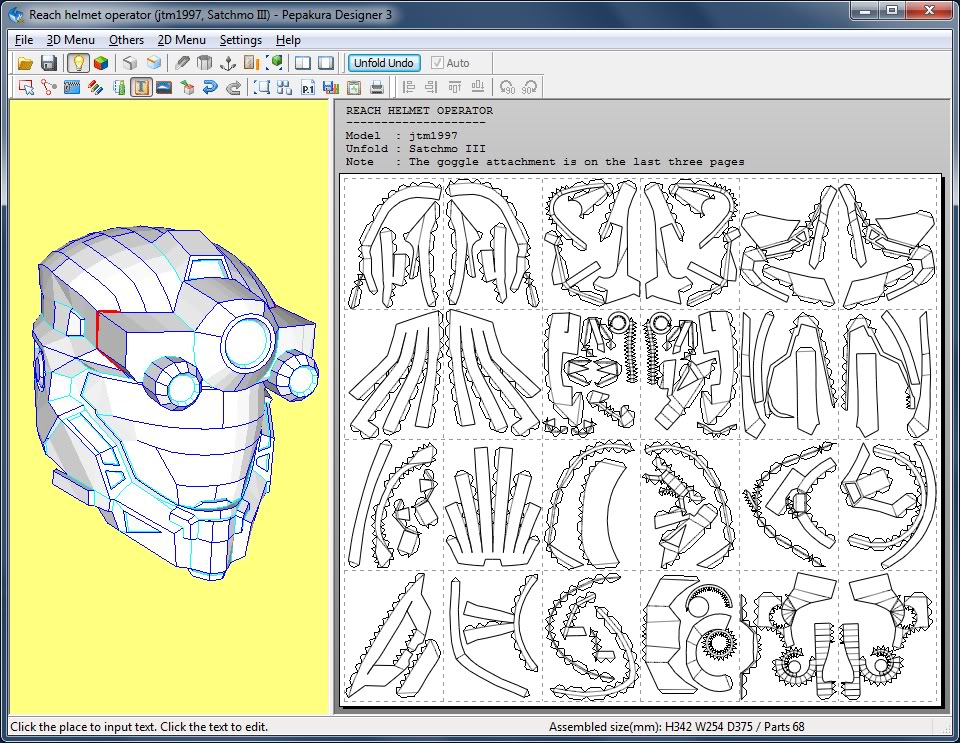Open the 3D Menu
This screenshot has width=960, height=743.
pos(70,40)
